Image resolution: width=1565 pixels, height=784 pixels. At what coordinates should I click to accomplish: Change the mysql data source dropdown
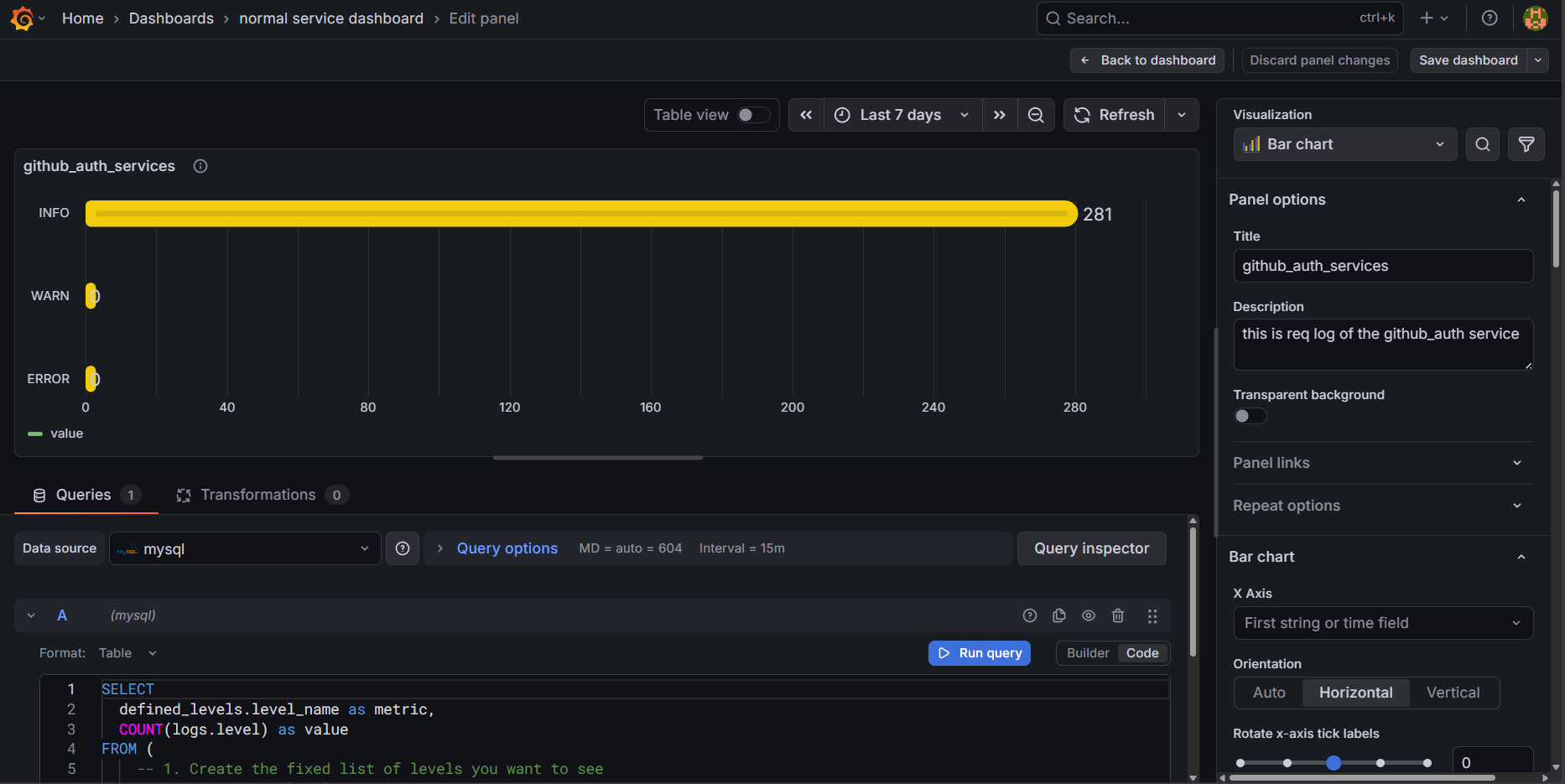click(245, 548)
